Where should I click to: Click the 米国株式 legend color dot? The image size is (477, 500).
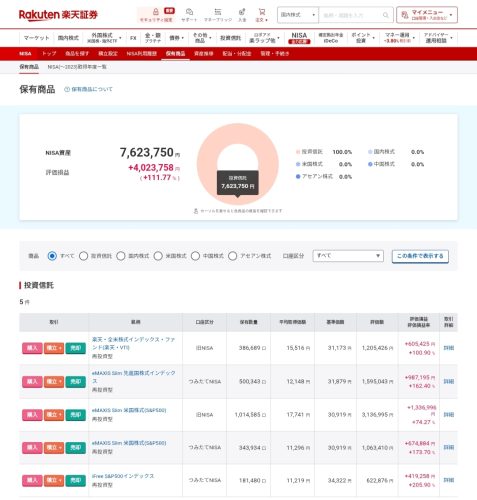point(298,164)
